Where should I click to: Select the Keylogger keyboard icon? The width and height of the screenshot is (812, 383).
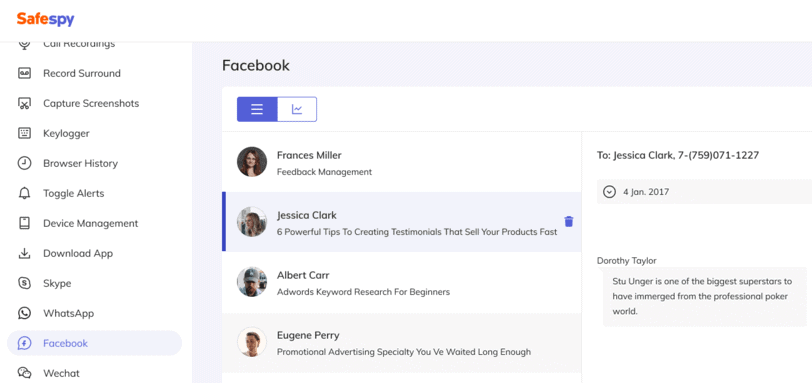coord(24,133)
